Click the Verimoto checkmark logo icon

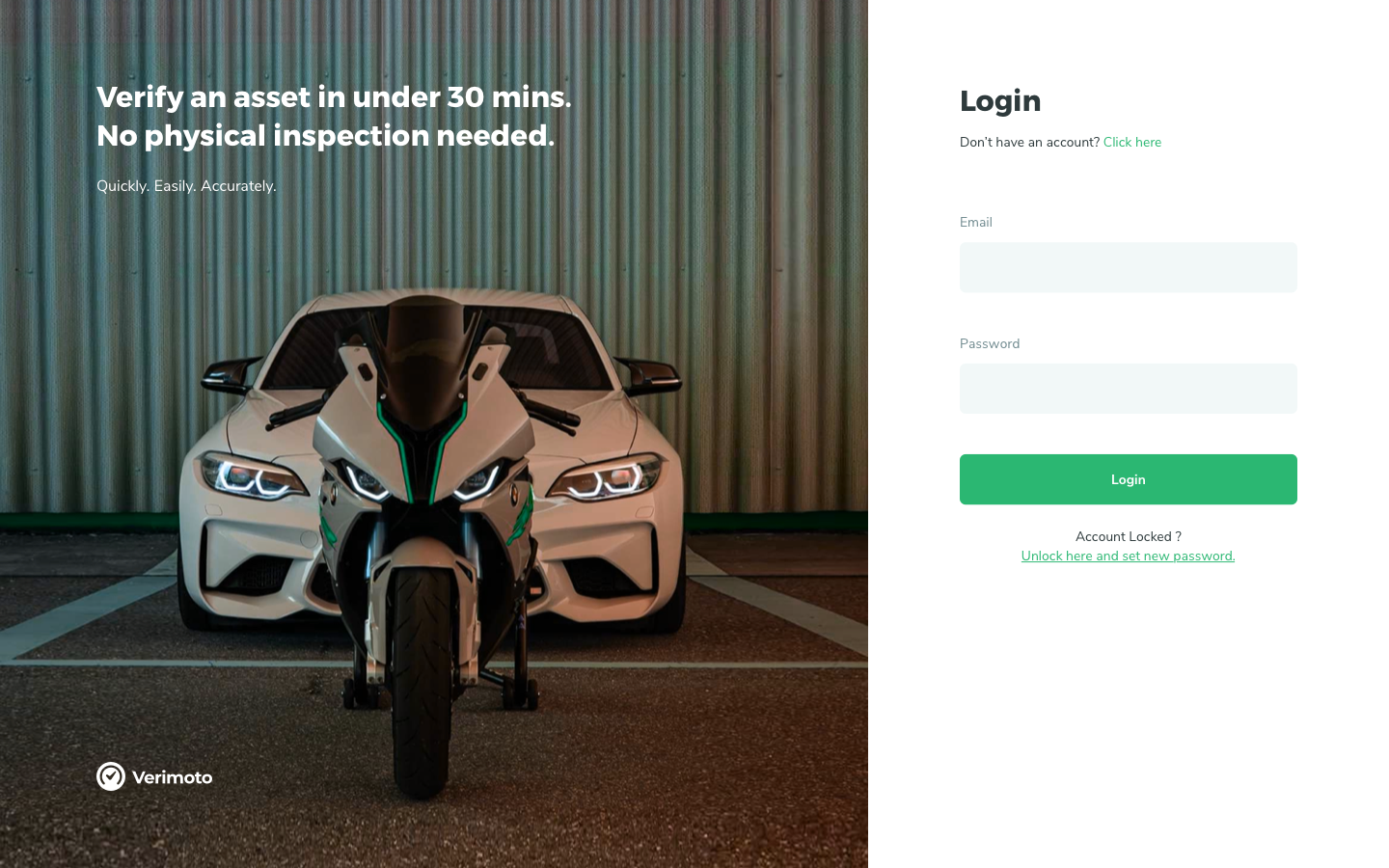[111, 776]
